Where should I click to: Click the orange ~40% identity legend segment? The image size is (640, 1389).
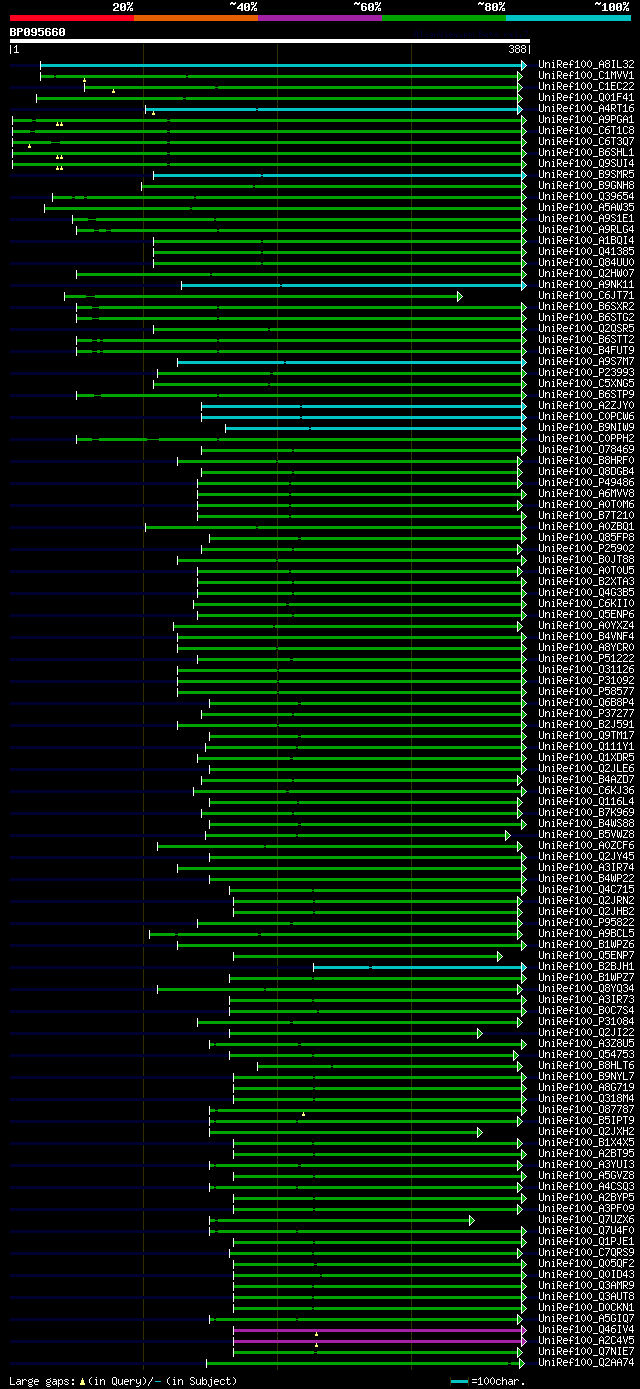tap(195, 18)
